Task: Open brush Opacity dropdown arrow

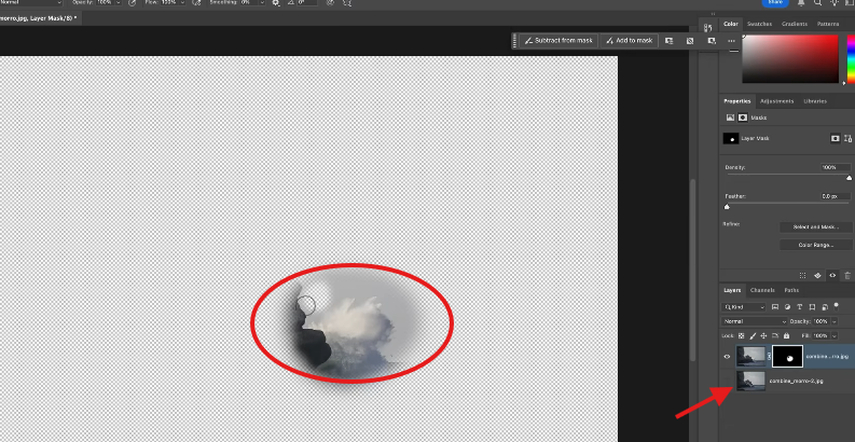Action: point(118,3)
